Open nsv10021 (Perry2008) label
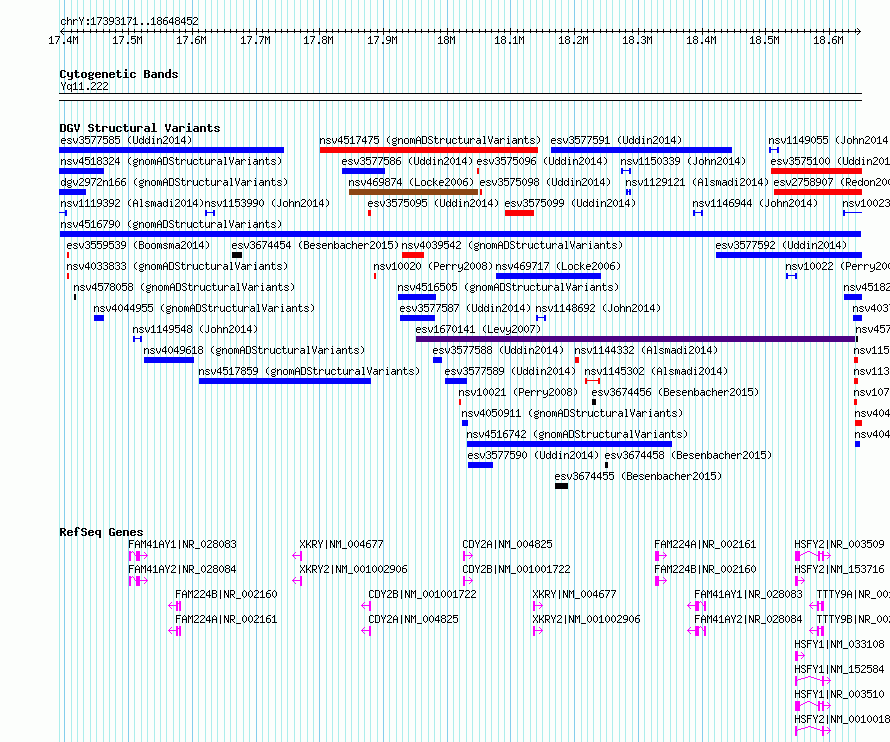 pos(518,392)
